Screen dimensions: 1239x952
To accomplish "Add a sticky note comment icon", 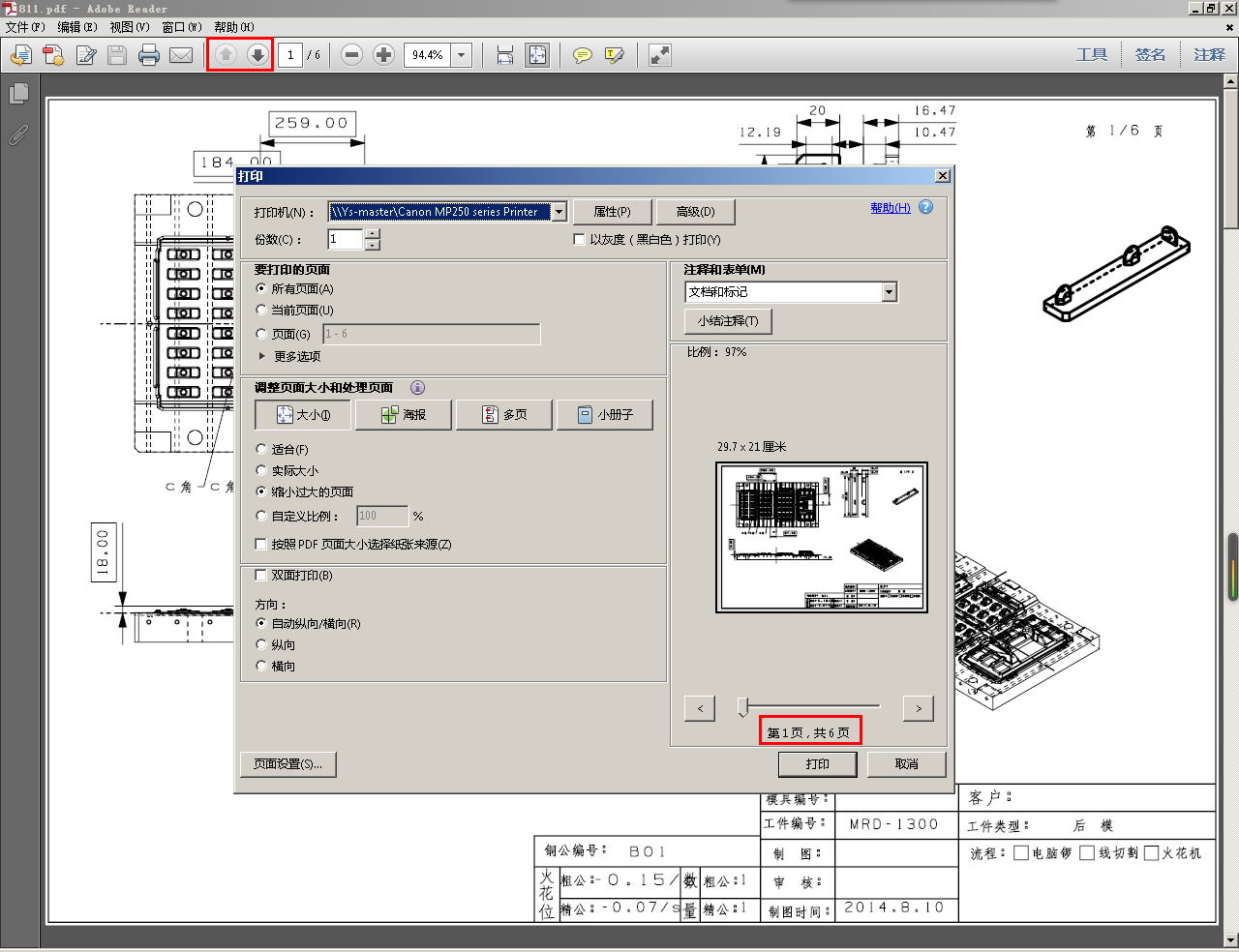I will point(581,55).
